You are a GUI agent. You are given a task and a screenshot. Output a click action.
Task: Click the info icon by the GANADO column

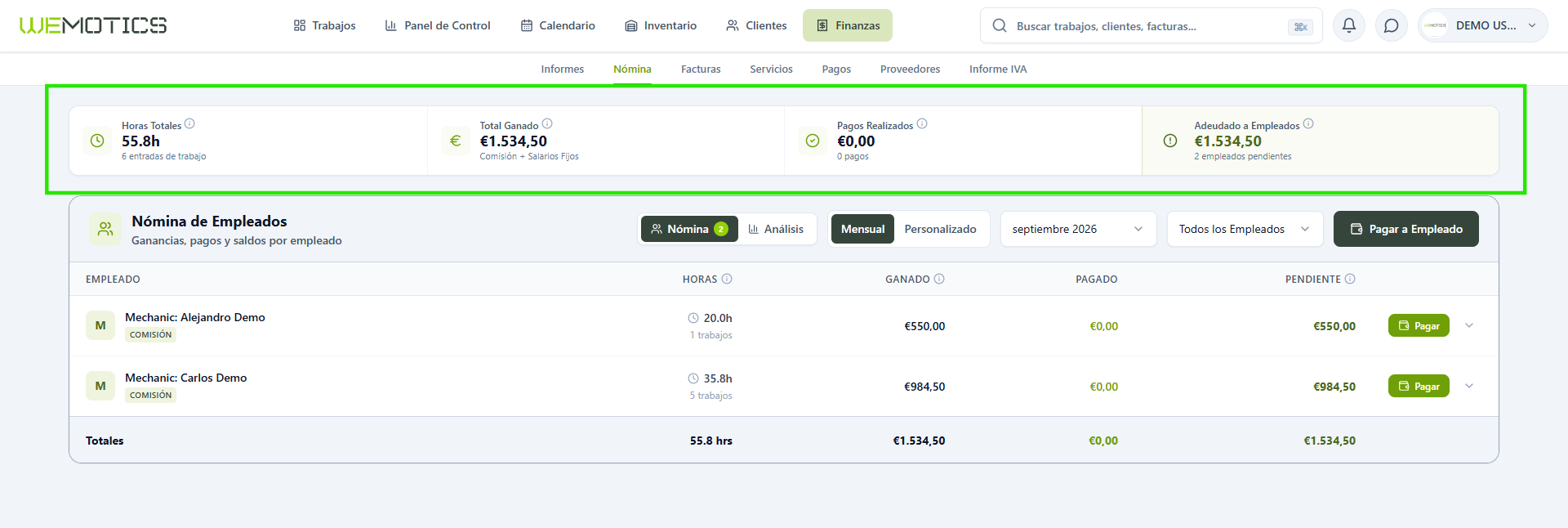[939, 279]
